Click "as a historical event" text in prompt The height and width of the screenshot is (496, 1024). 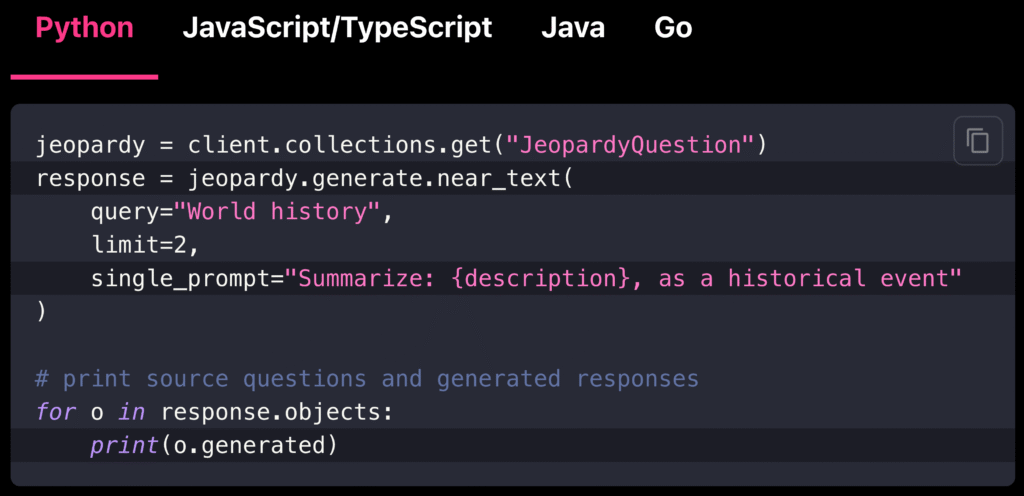(x=808, y=279)
